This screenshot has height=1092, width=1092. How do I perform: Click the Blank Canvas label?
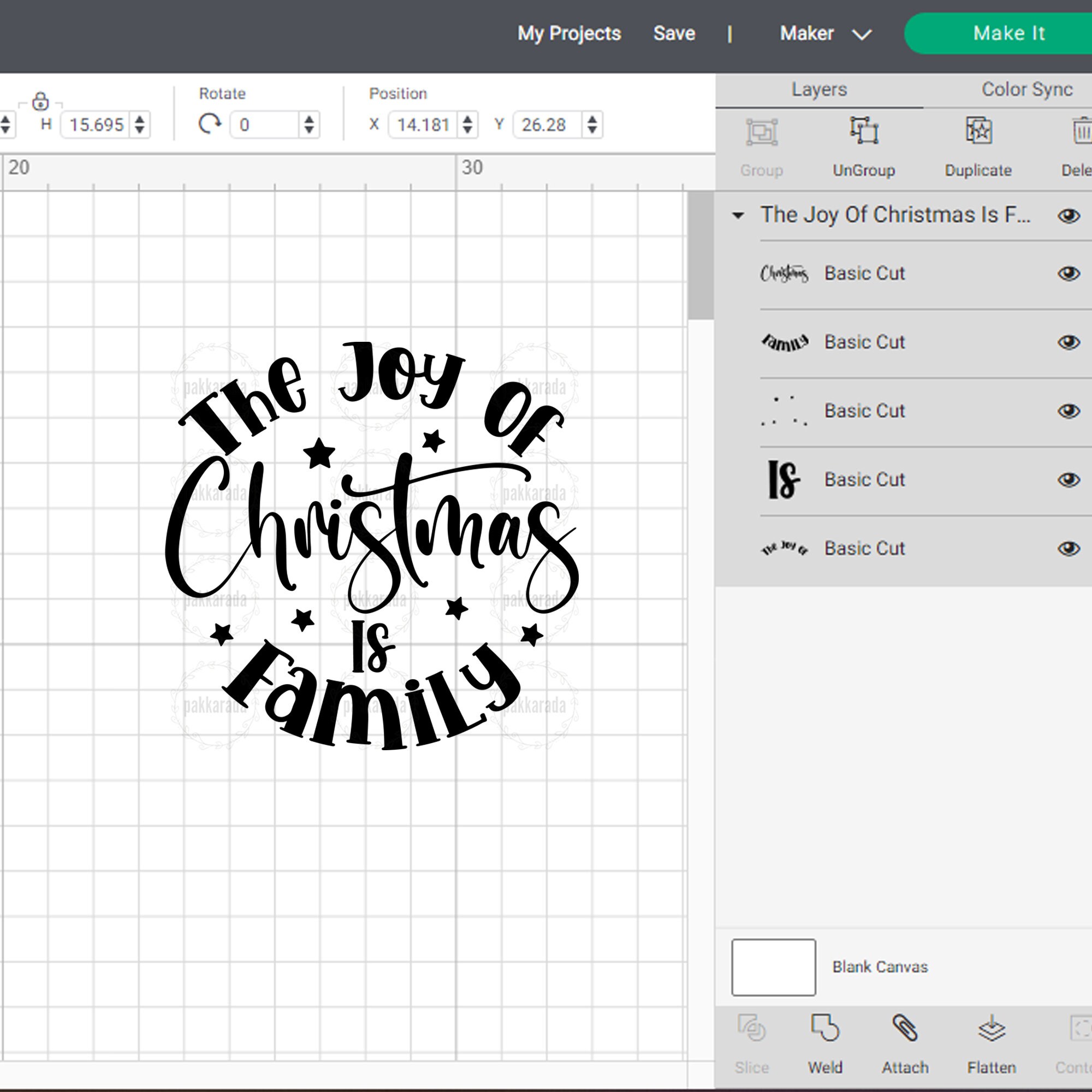click(880, 967)
